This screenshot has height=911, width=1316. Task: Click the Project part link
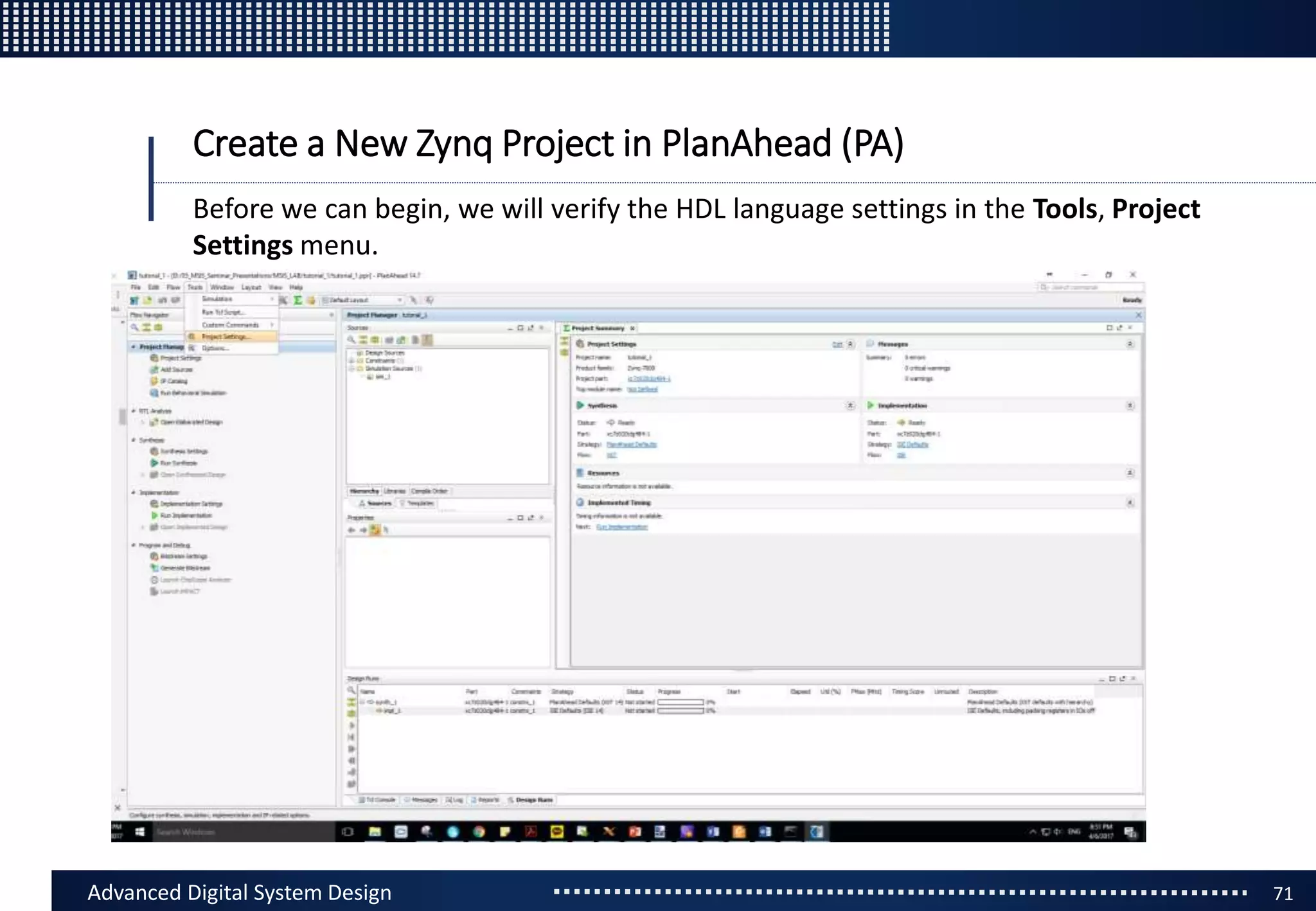tap(649, 379)
